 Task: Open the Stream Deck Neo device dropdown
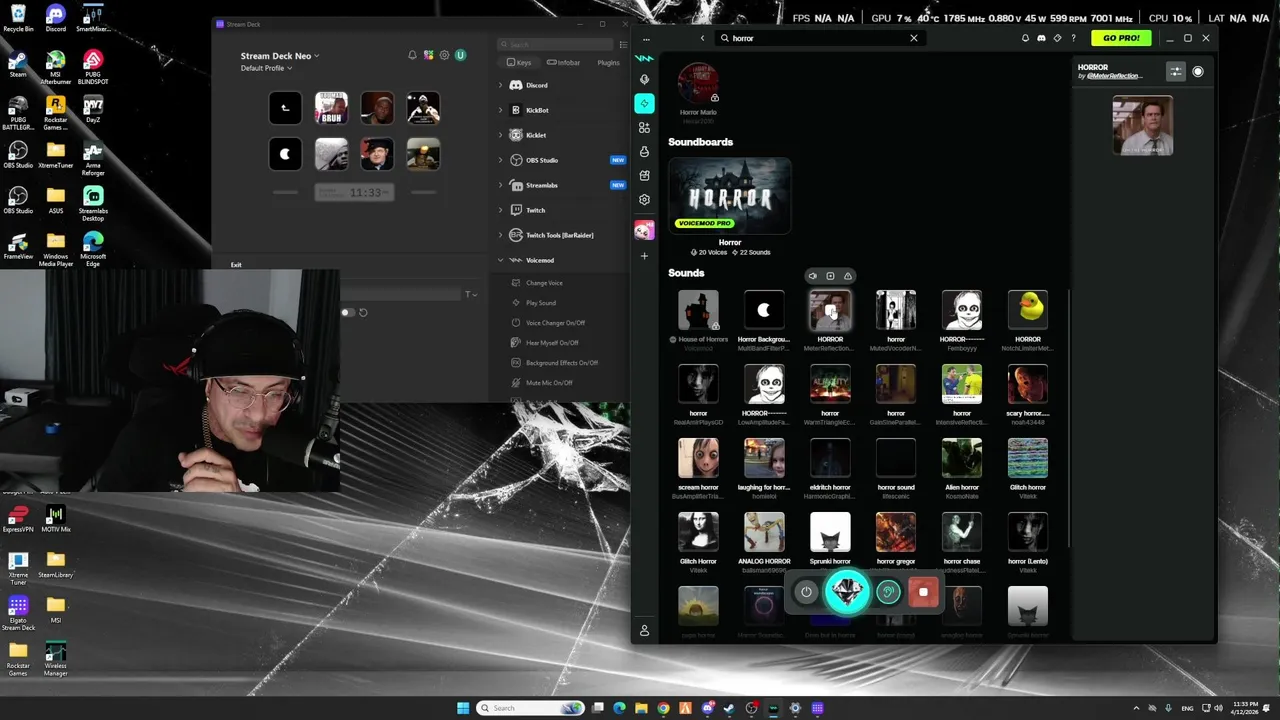click(280, 56)
